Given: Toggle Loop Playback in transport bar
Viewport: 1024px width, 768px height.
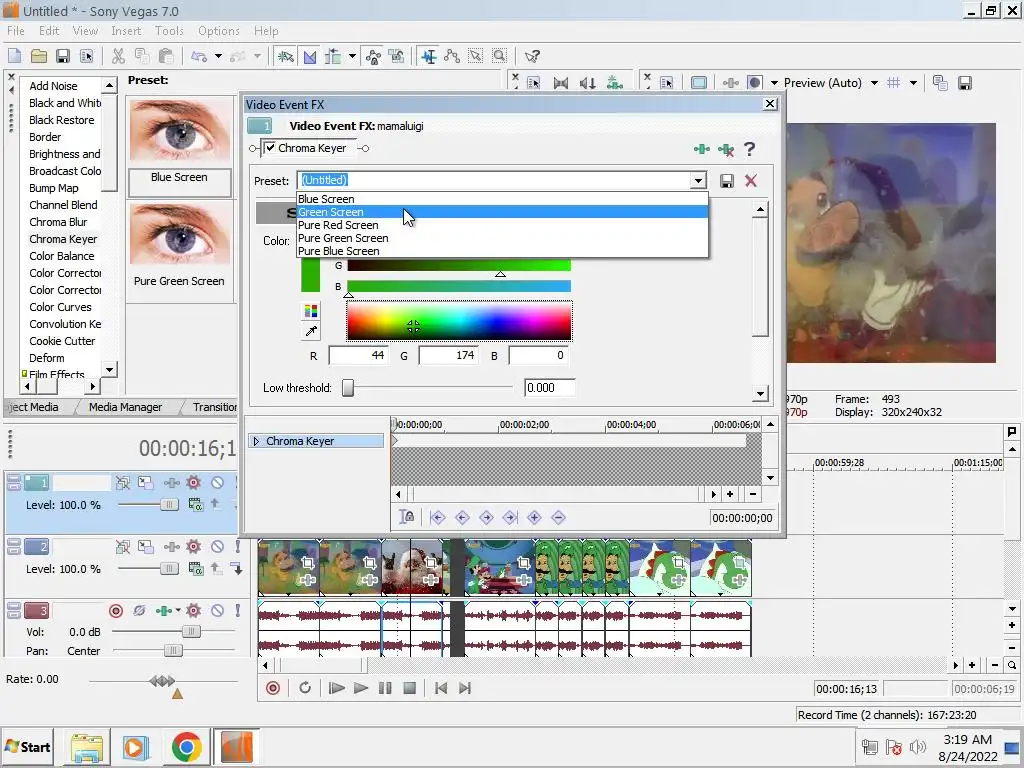Looking at the screenshot, I should (x=304, y=688).
